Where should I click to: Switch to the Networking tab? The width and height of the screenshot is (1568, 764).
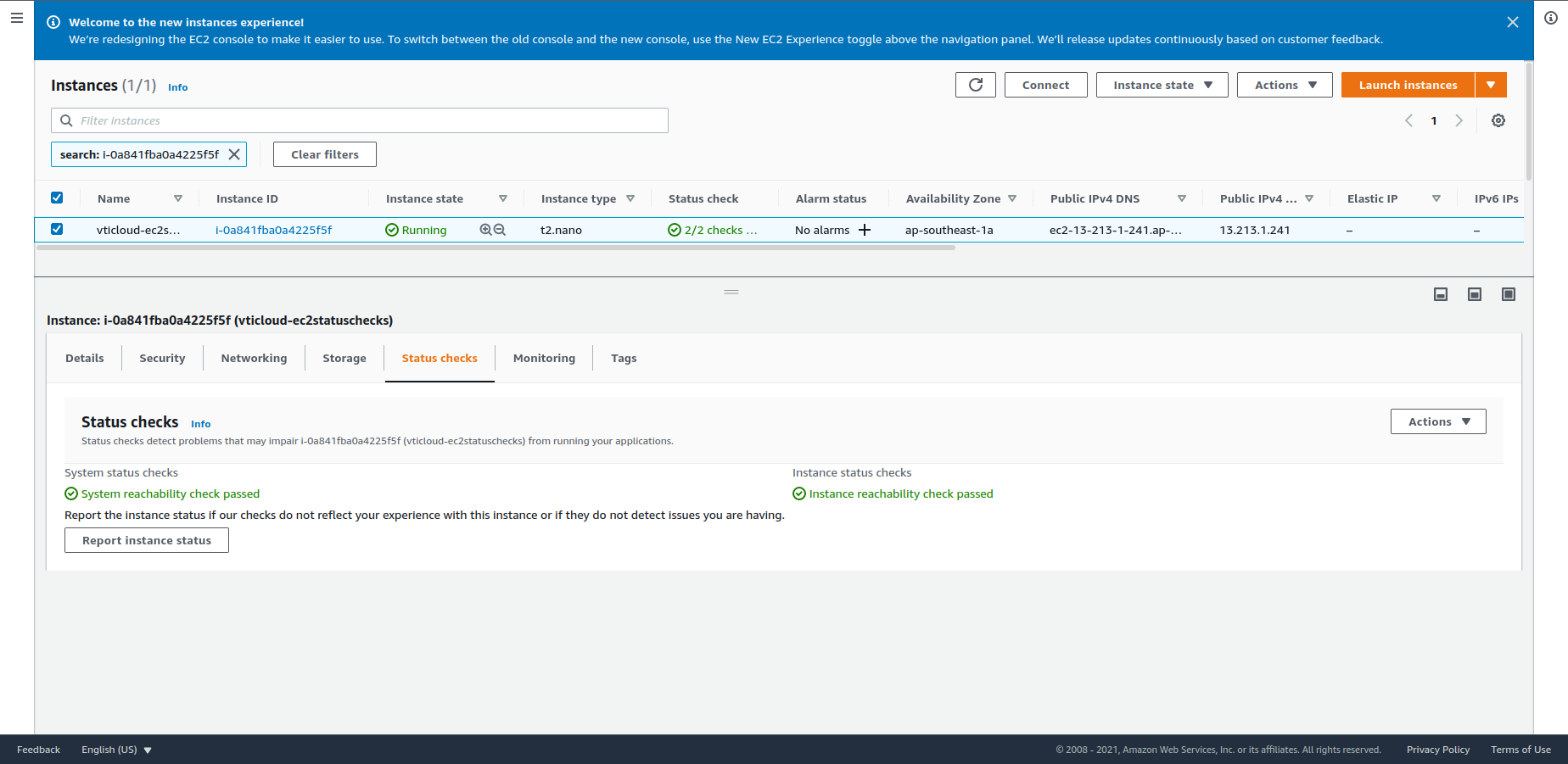(x=254, y=358)
